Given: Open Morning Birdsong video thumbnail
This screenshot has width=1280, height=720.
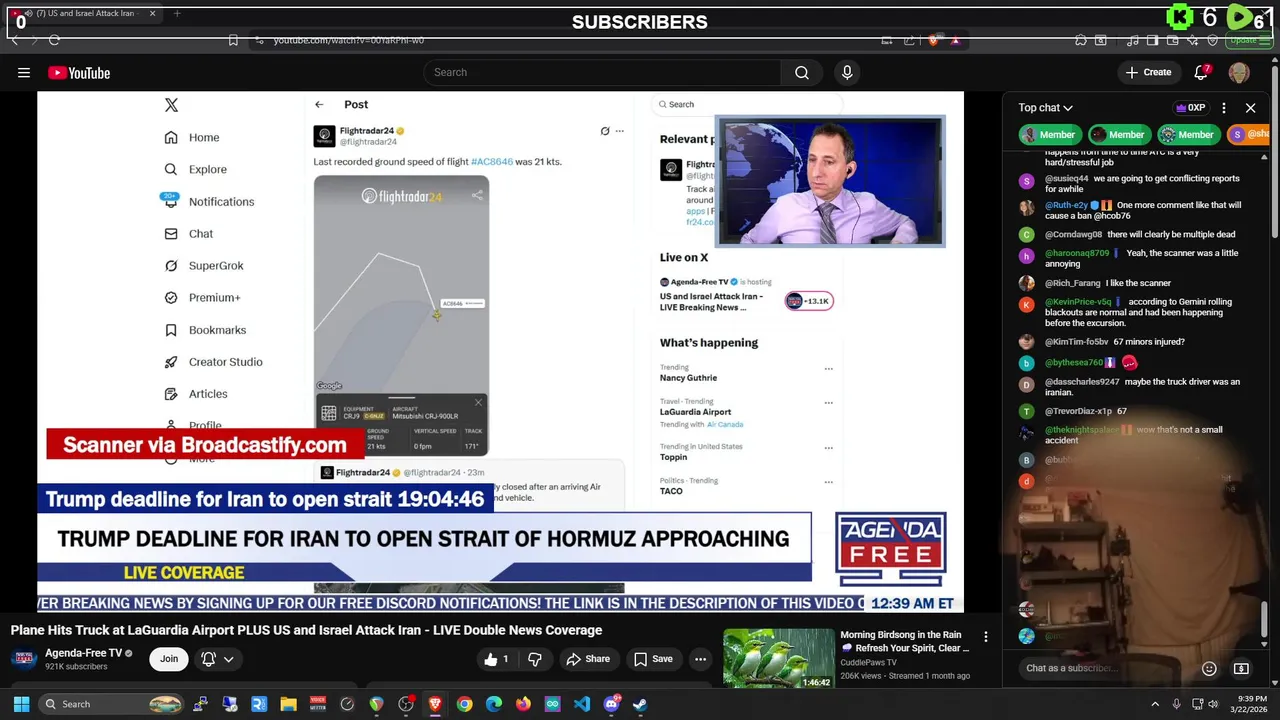Looking at the screenshot, I should [778, 658].
